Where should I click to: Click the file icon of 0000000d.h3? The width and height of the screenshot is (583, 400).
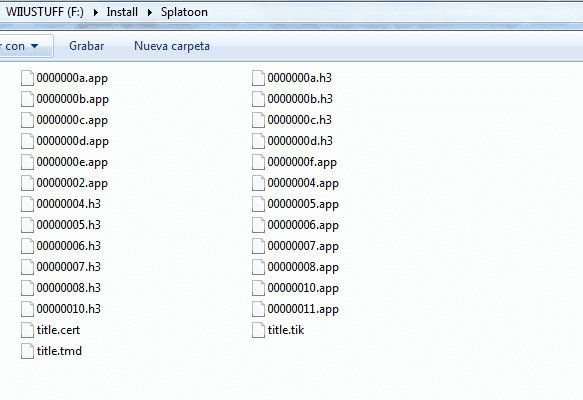point(258,141)
